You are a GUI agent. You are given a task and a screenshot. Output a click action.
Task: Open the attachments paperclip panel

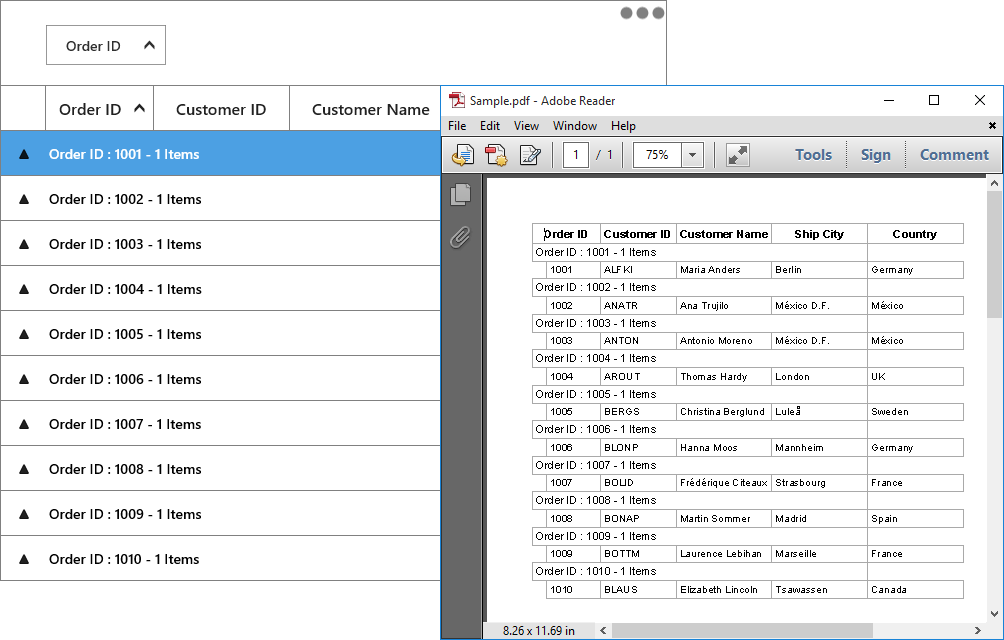pyautogui.click(x=460, y=237)
